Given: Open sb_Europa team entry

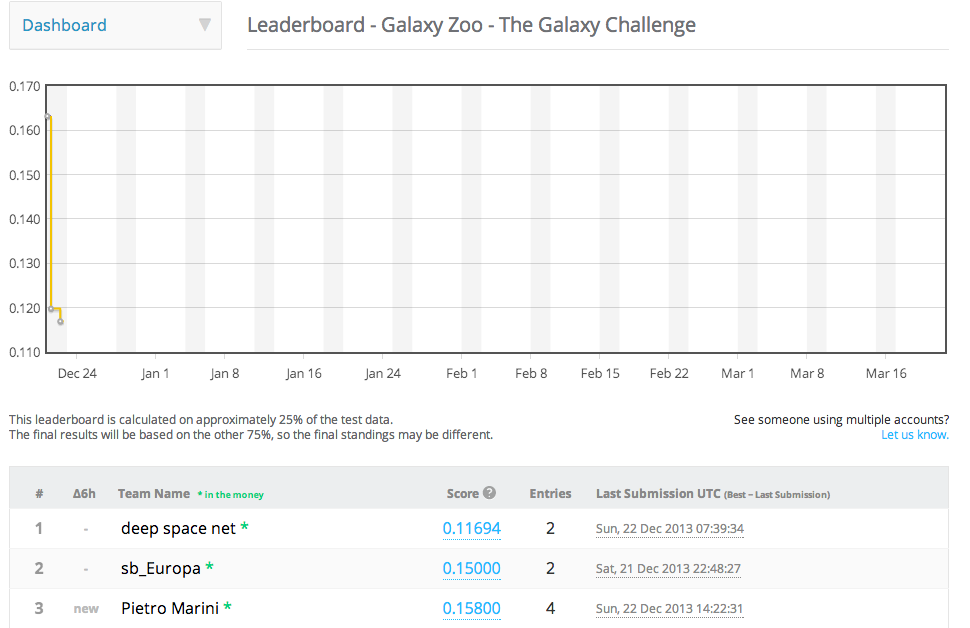Looking at the screenshot, I should pos(160,568).
